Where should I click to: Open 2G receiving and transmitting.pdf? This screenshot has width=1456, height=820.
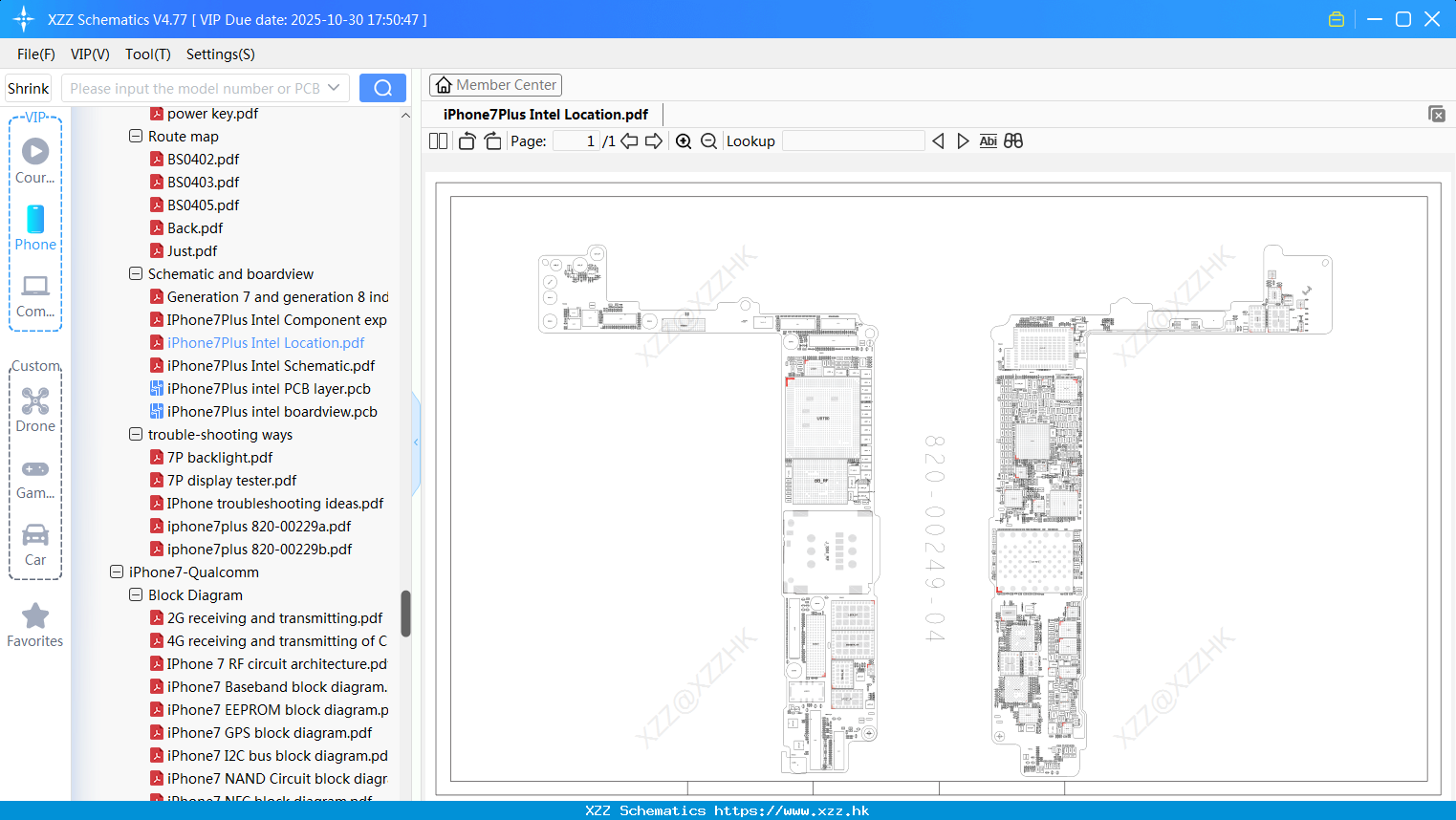pyautogui.click(x=274, y=618)
